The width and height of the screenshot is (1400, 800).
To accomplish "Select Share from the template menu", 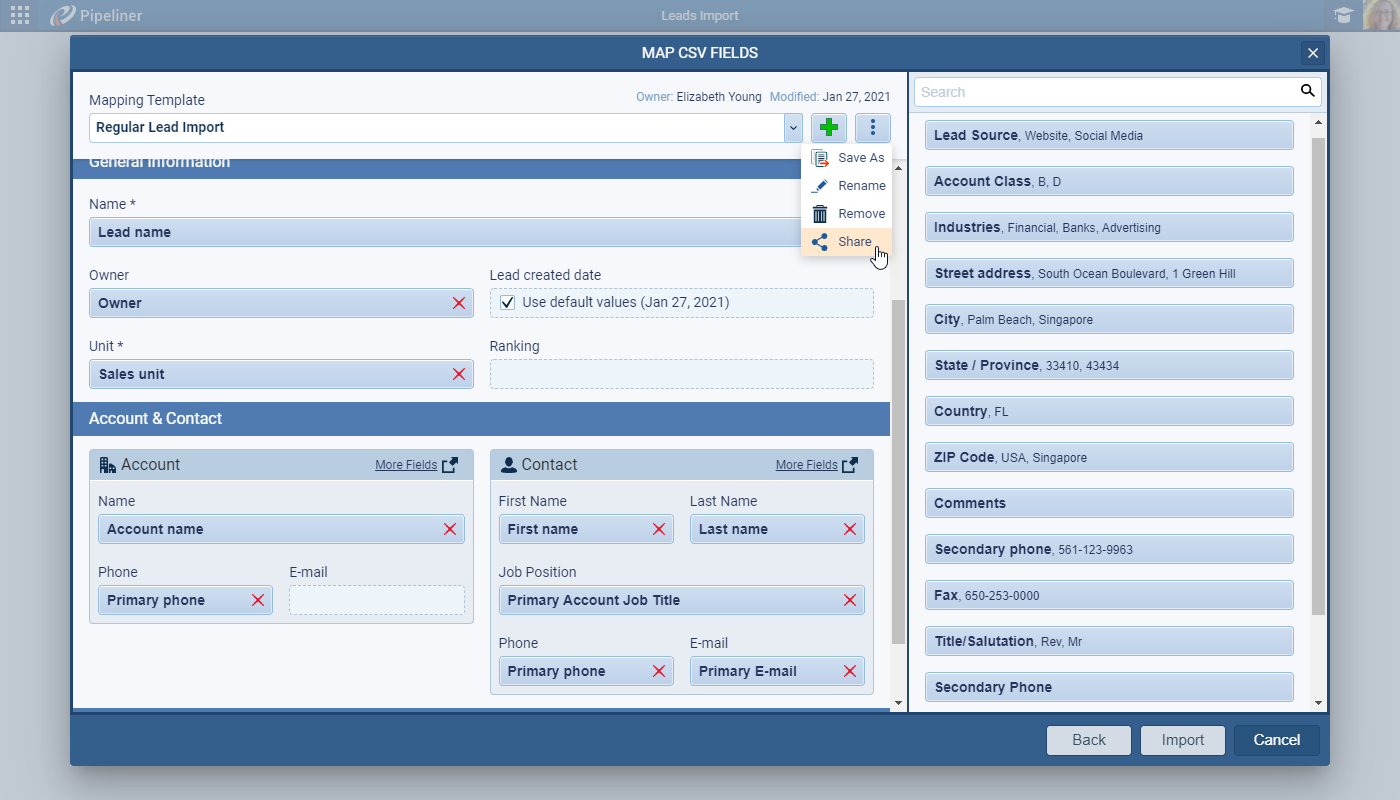I will point(853,241).
